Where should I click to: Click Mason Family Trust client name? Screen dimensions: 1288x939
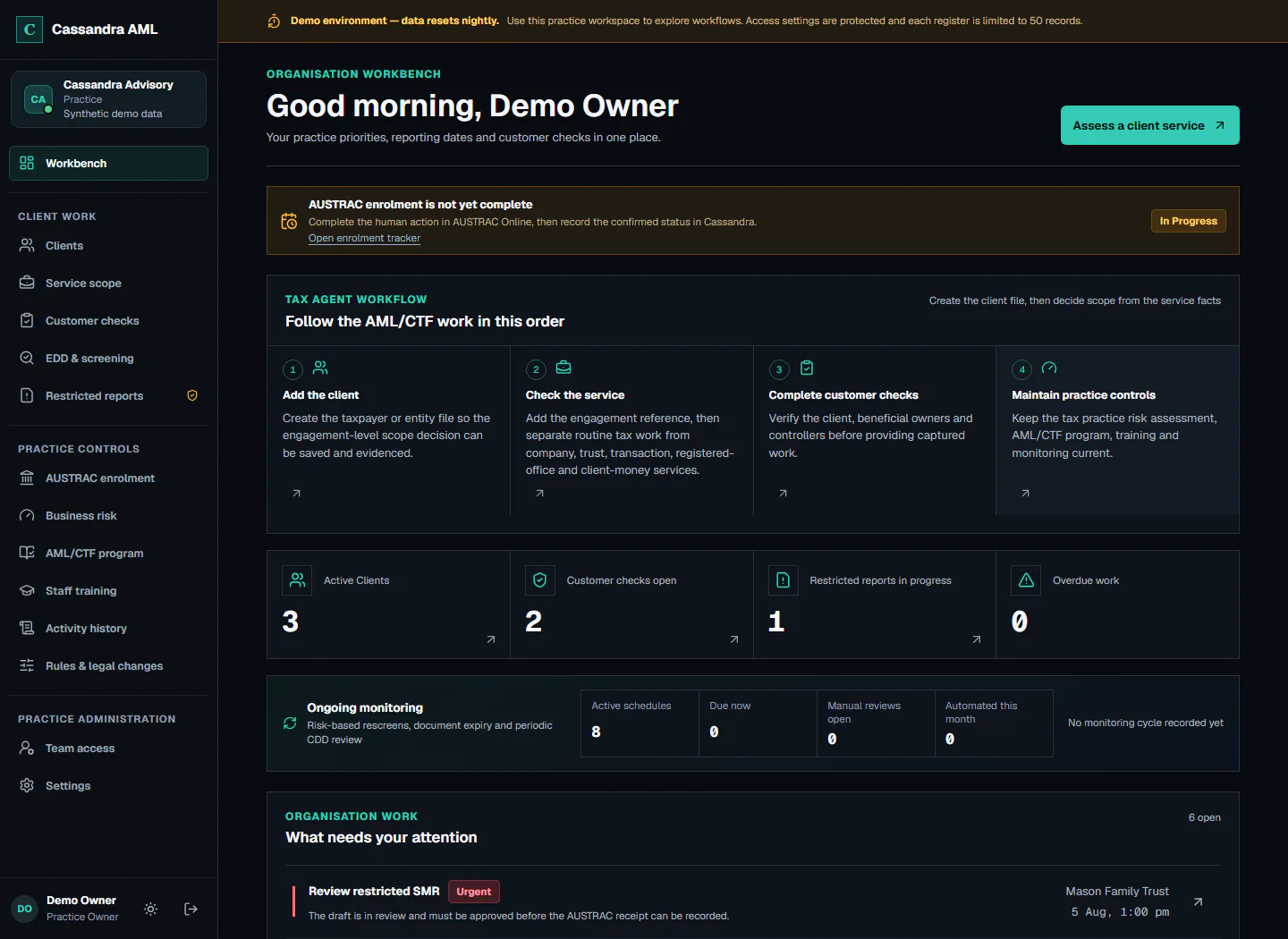[1117, 892]
